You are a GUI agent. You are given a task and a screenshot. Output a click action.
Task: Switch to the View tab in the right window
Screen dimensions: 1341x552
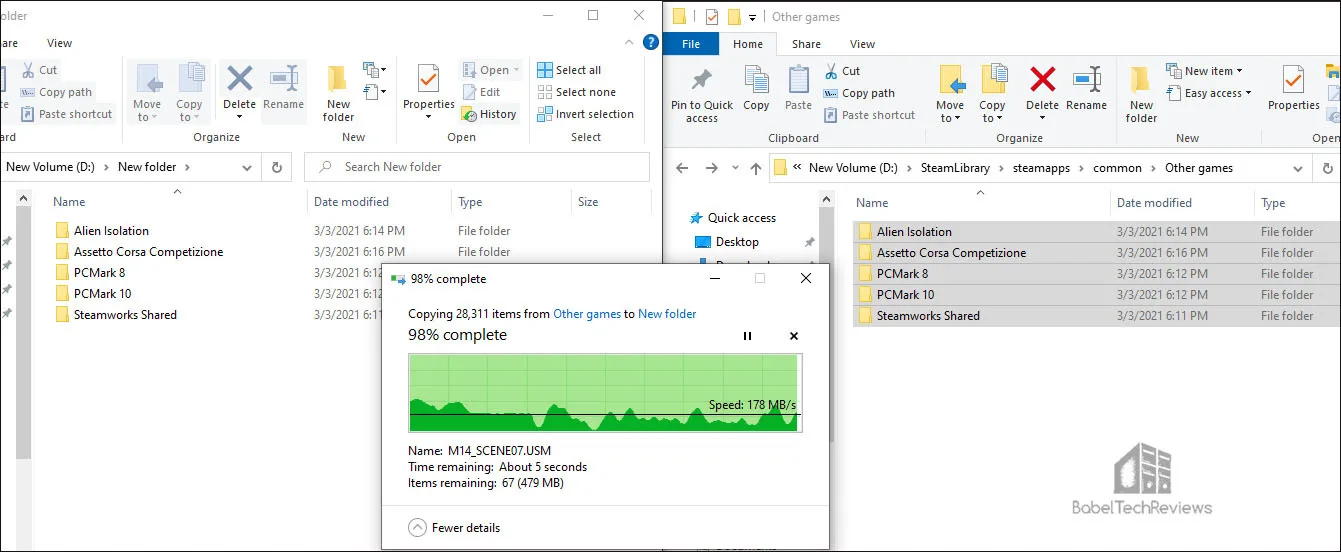click(862, 44)
